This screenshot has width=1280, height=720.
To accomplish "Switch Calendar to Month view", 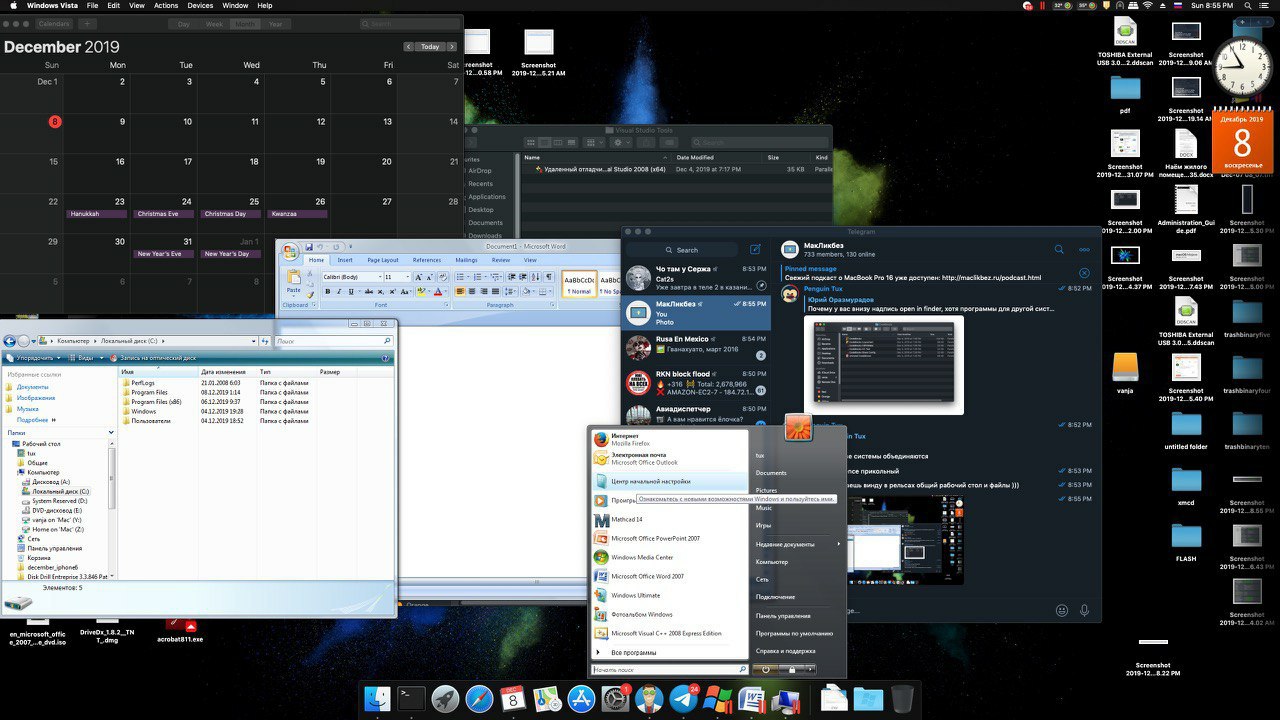I will [244, 23].
